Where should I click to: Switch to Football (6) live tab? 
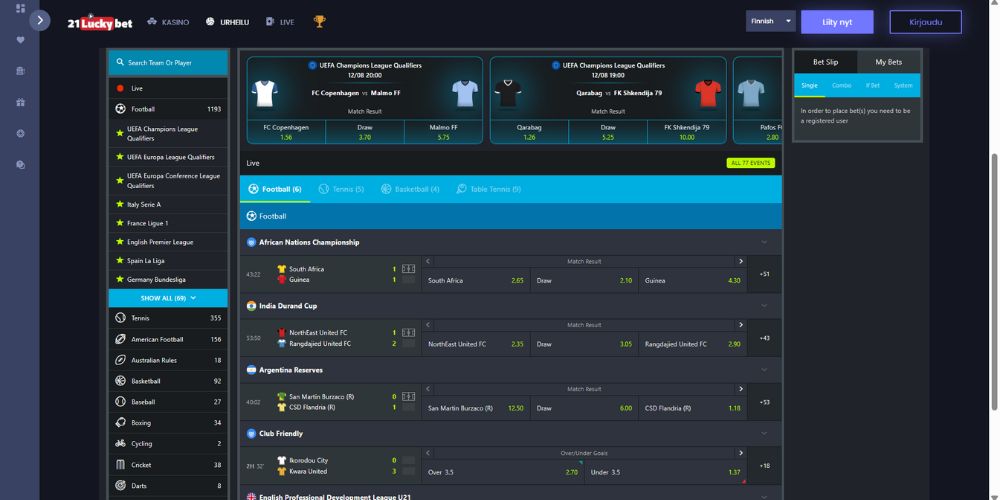click(275, 189)
